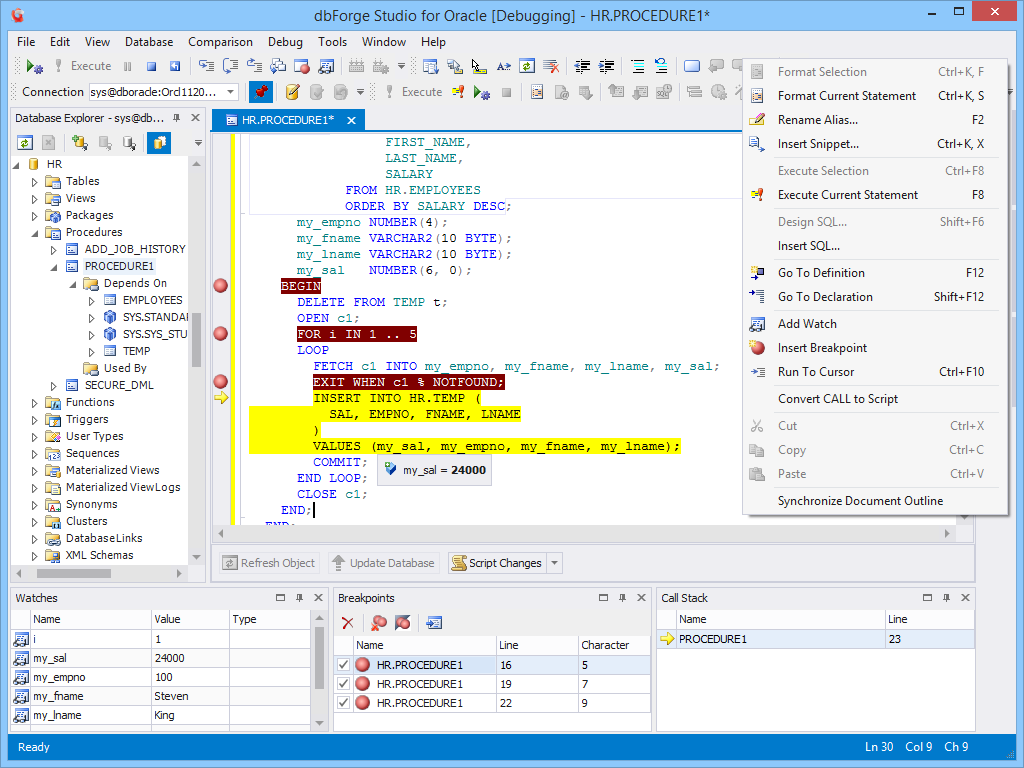Click the refresh green arrows icon in top toolbar
Image resolution: width=1024 pixels, height=768 pixels.
pyautogui.click(x=527, y=66)
